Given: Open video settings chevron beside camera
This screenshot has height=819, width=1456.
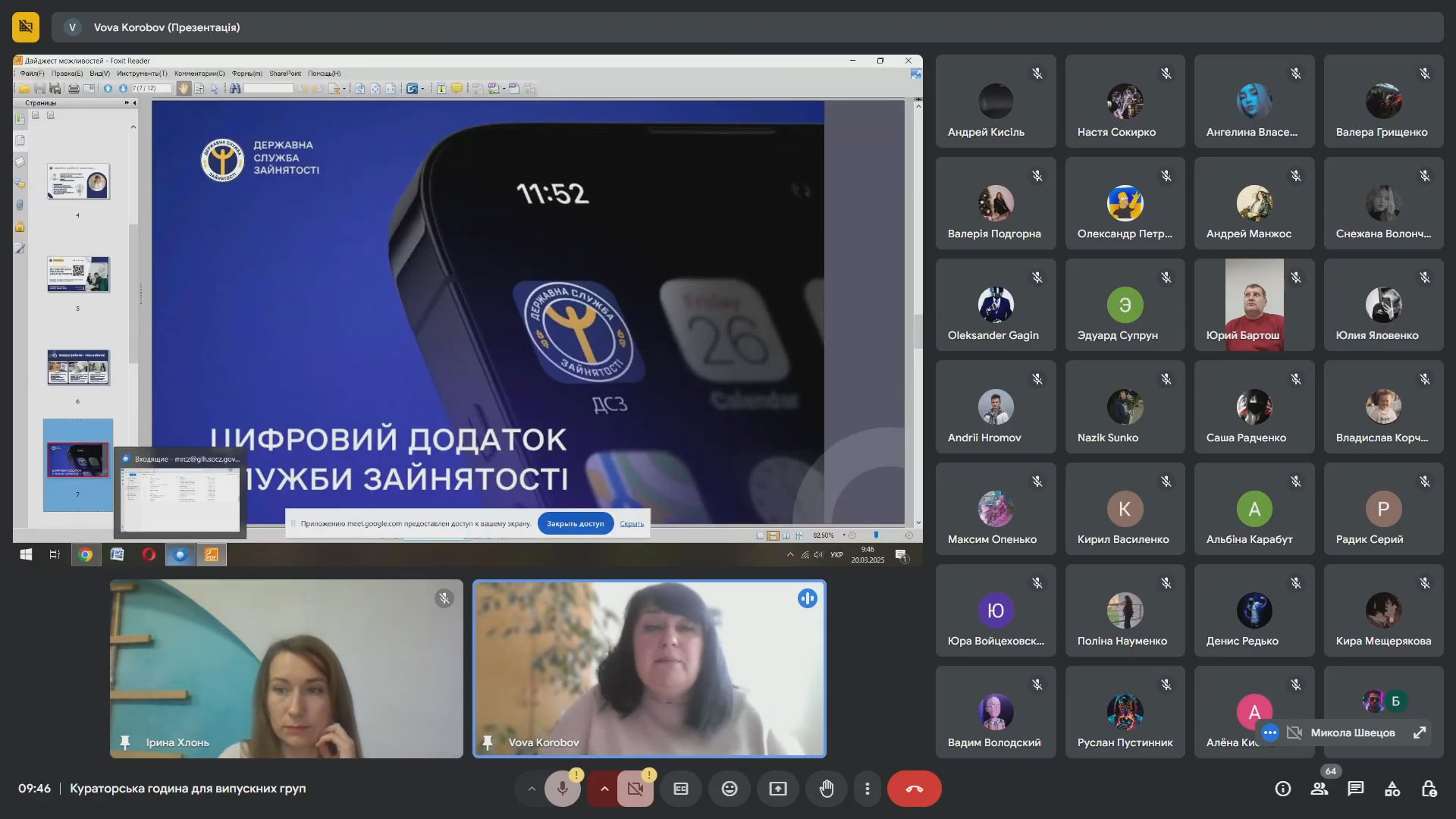Looking at the screenshot, I should coord(604,789).
